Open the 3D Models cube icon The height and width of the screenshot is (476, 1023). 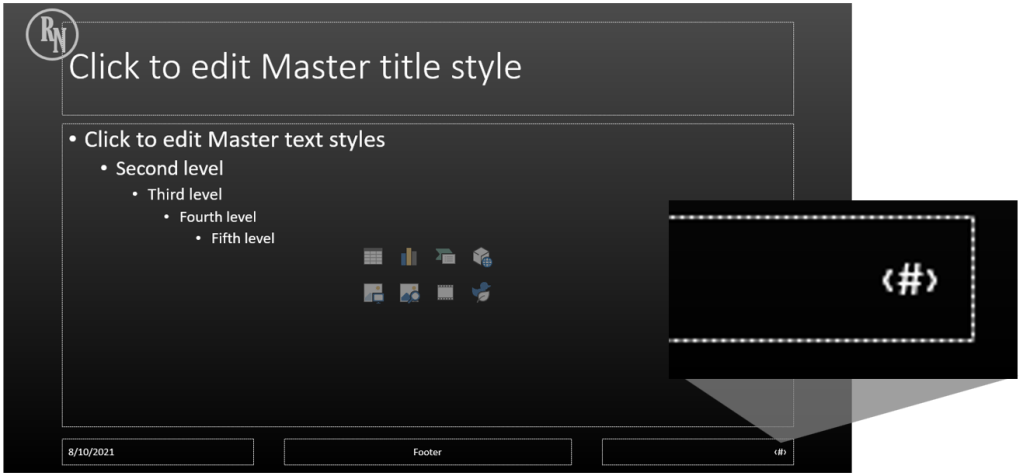482,258
